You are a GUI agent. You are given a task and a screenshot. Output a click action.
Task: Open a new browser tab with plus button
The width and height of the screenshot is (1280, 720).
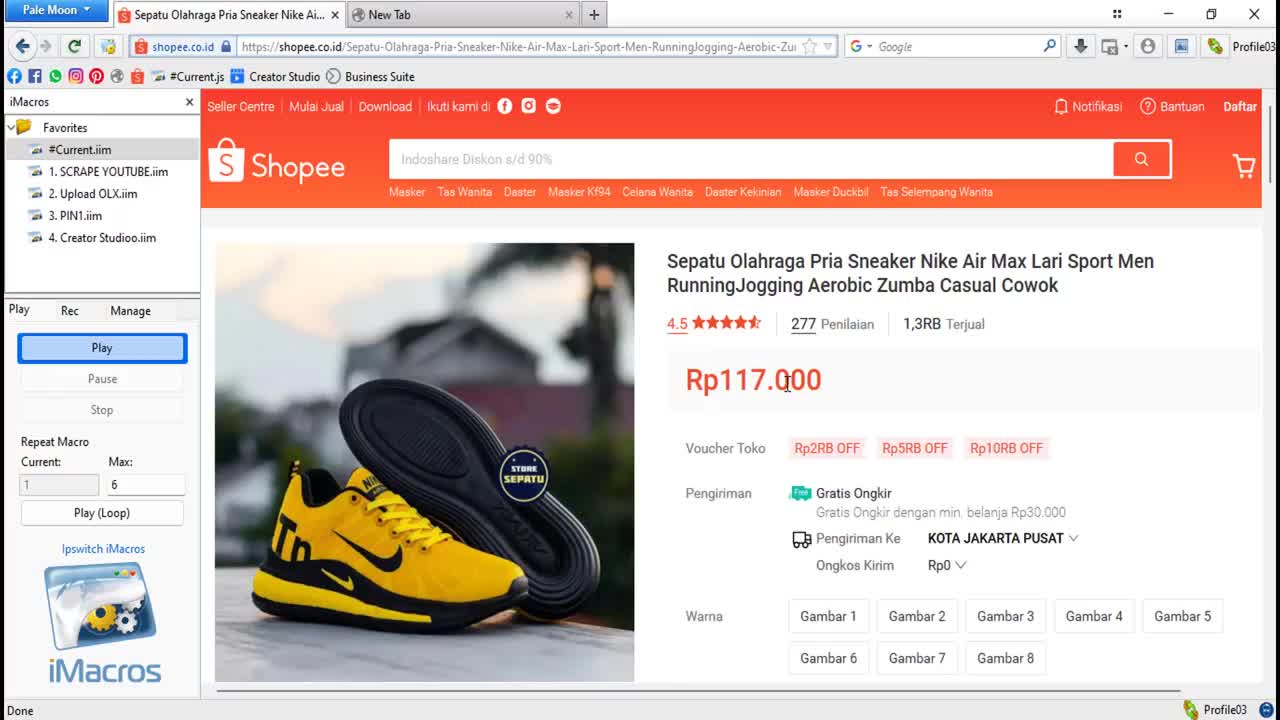[594, 15]
